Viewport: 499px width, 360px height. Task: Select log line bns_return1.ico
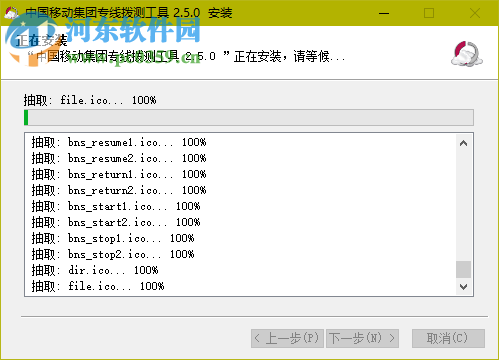119,174
